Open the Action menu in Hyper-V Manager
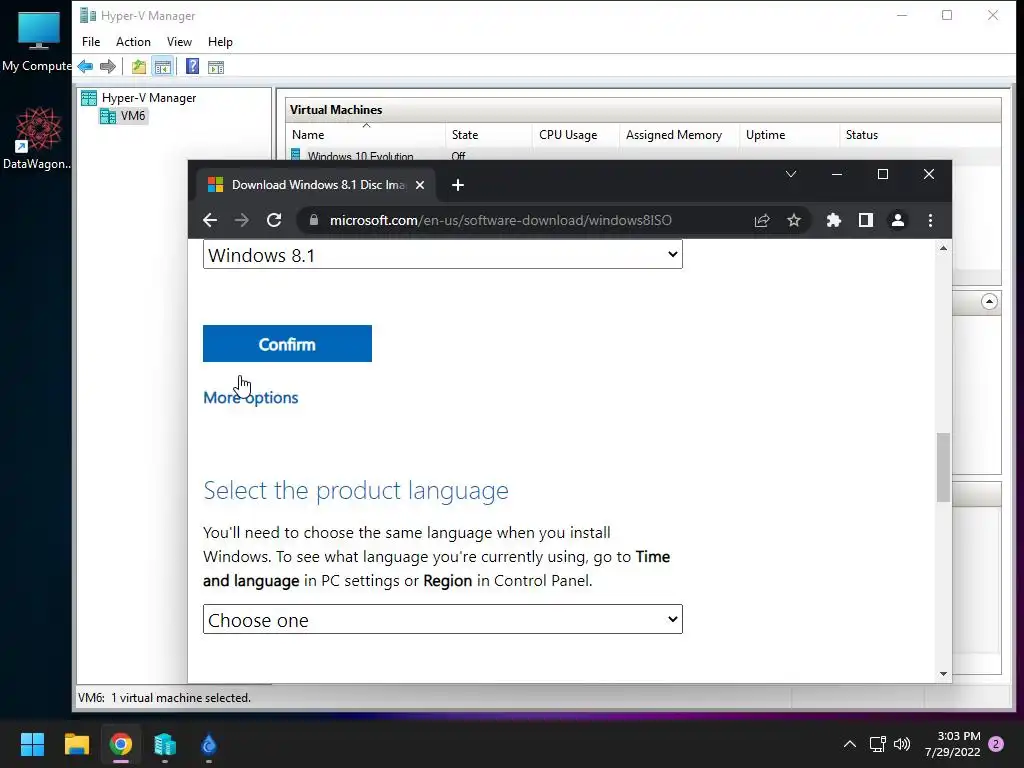The width and height of the screenshot is (1024, 768). tap(133, 42)
